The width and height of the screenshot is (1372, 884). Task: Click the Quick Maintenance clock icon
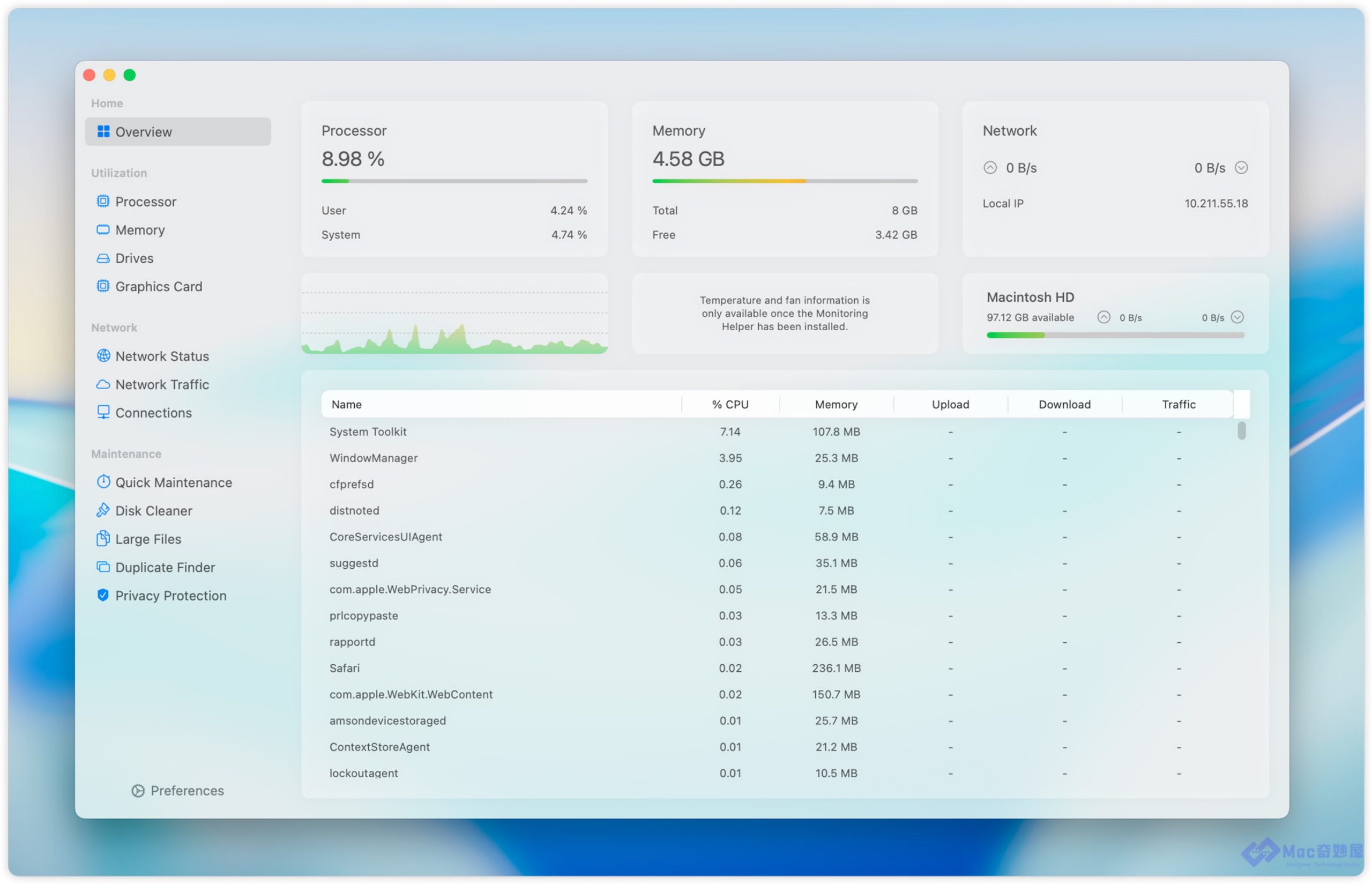point(103,482)
